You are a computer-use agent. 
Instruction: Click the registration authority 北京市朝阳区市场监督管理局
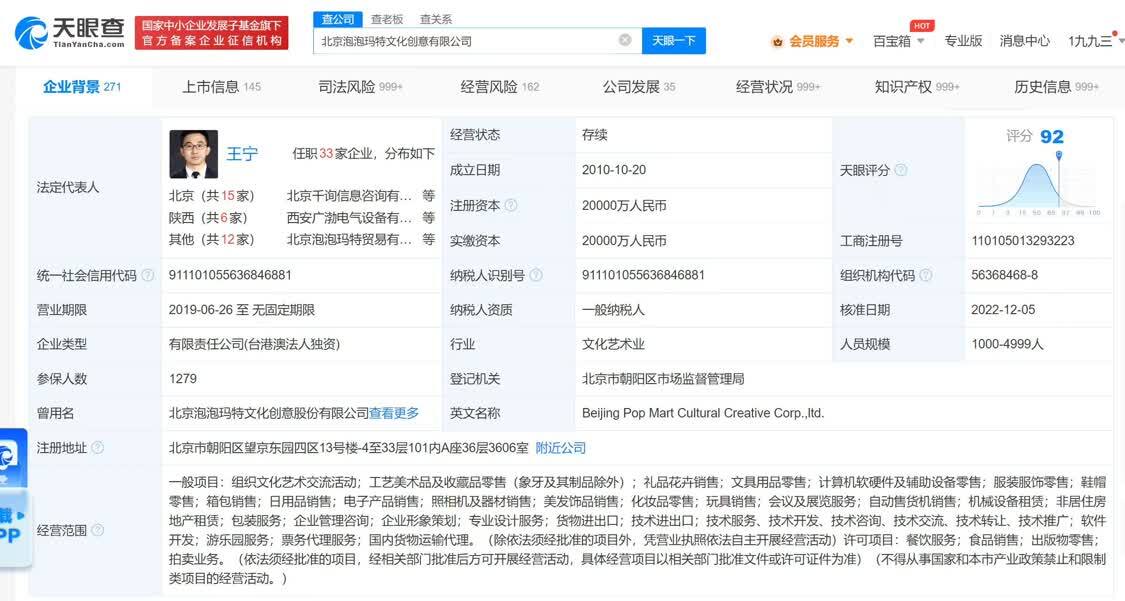click(x=663, y=379)
